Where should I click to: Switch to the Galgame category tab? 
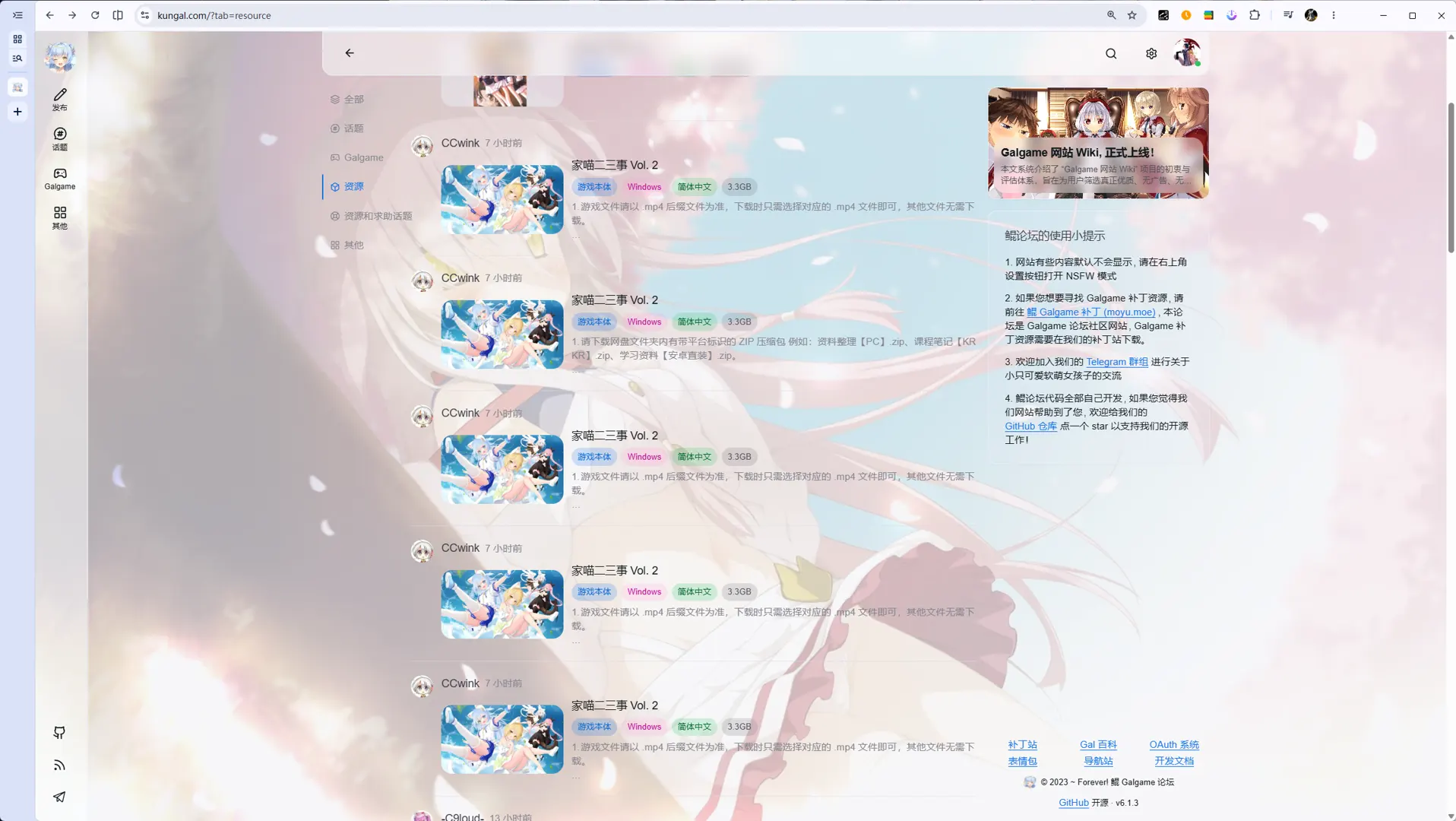(x=357, y=157)
